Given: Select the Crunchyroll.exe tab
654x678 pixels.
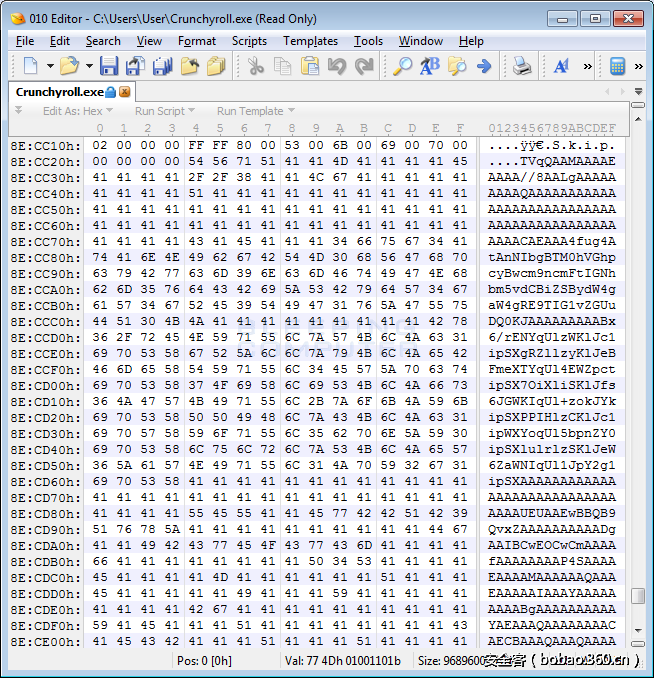Looking at the screenshot, I should click(60, 91).
